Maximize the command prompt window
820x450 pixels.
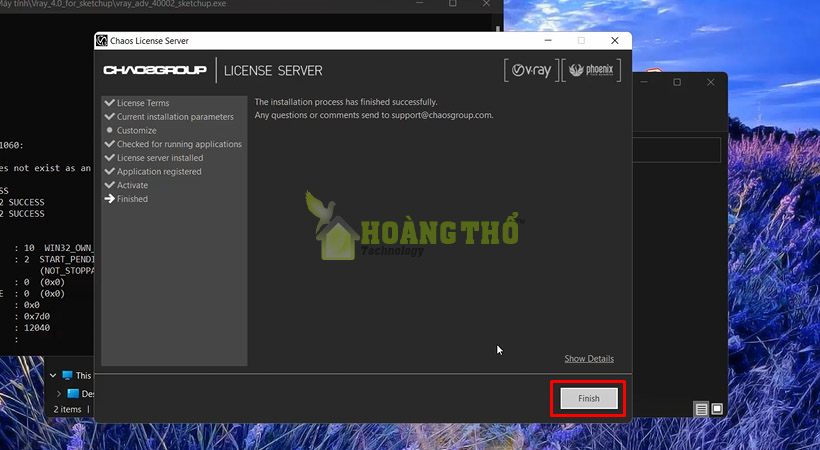click(453, 3)
